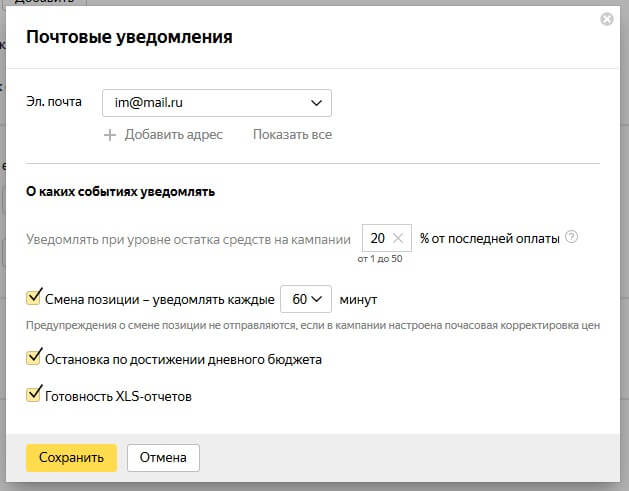Click the balance percentage field containing 20
629x491 pixels.
tap(377, 238)
